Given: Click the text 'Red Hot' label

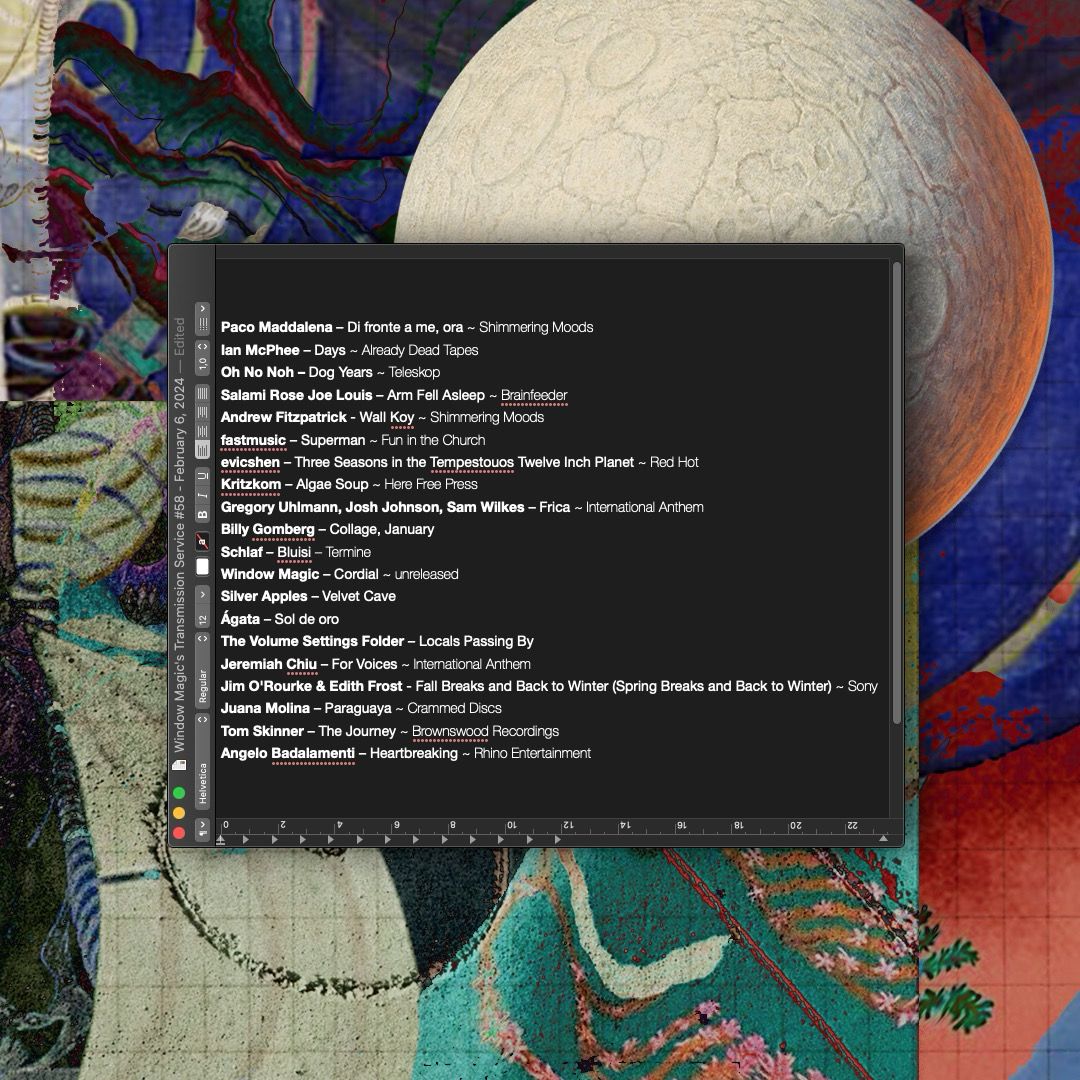Looking at the screenshot, I should [x=674, y=461].
